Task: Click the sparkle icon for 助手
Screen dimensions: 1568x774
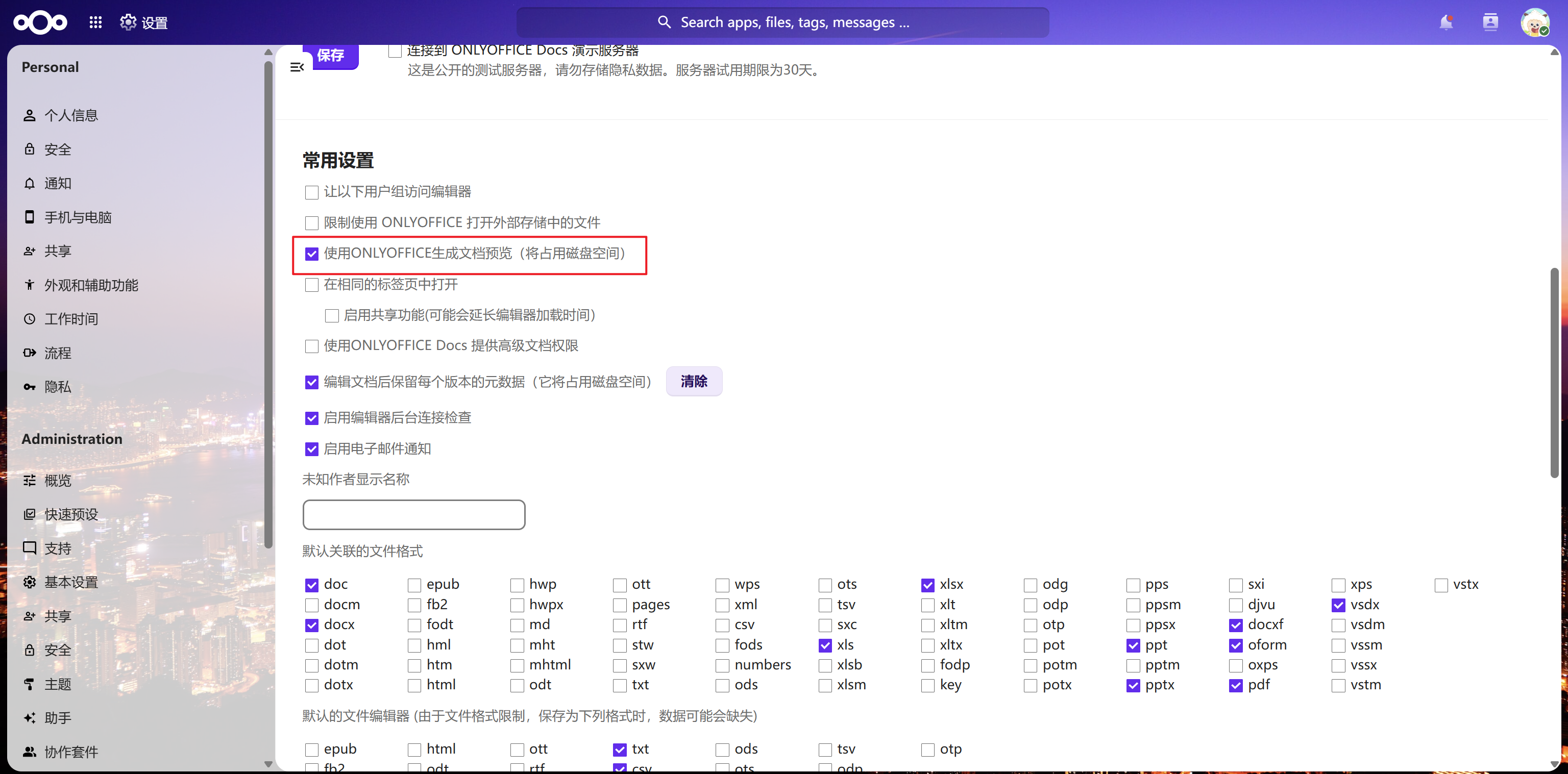Action: point(29,718)
